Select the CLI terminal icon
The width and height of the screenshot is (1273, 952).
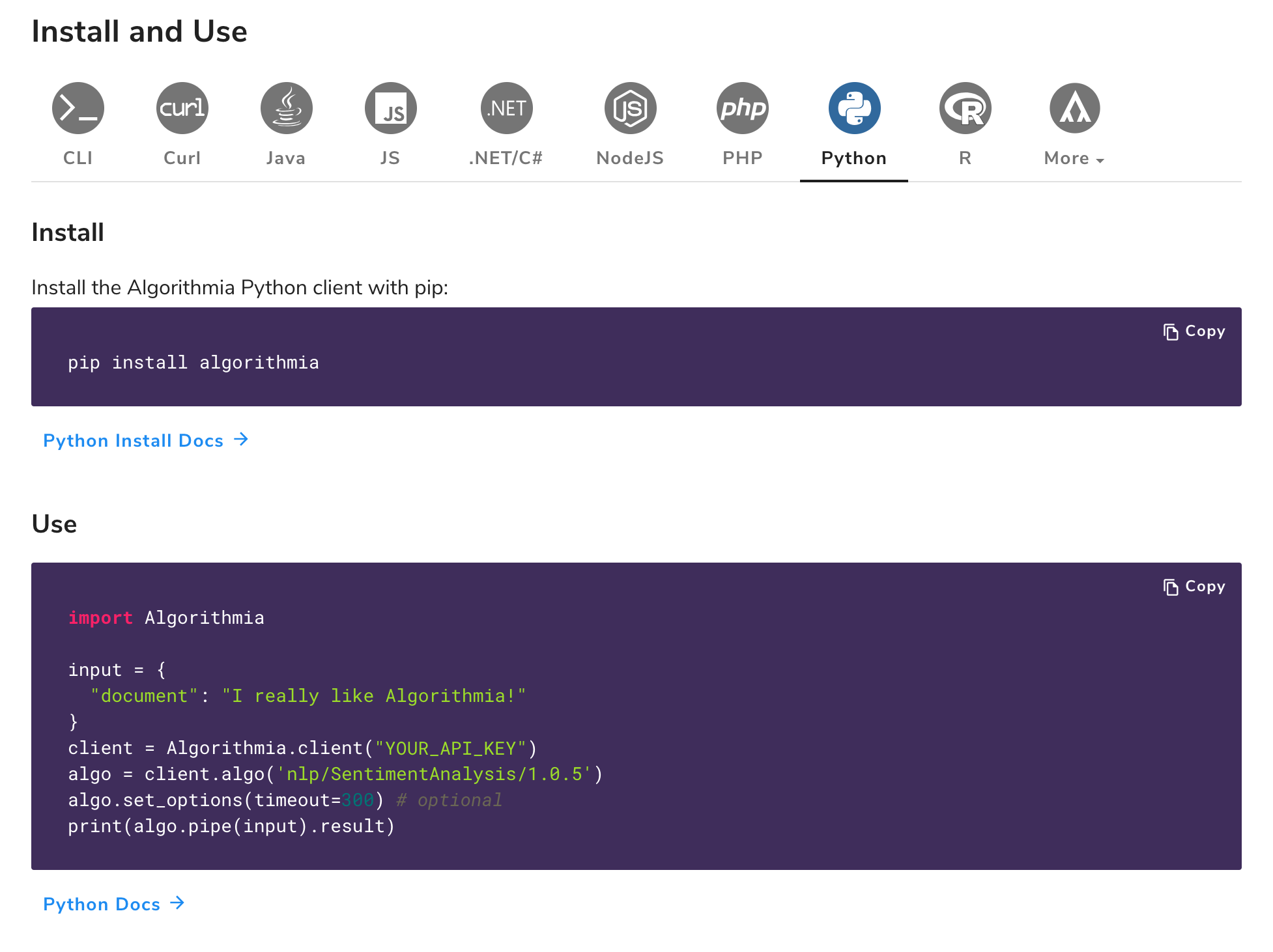coord(78,108)
